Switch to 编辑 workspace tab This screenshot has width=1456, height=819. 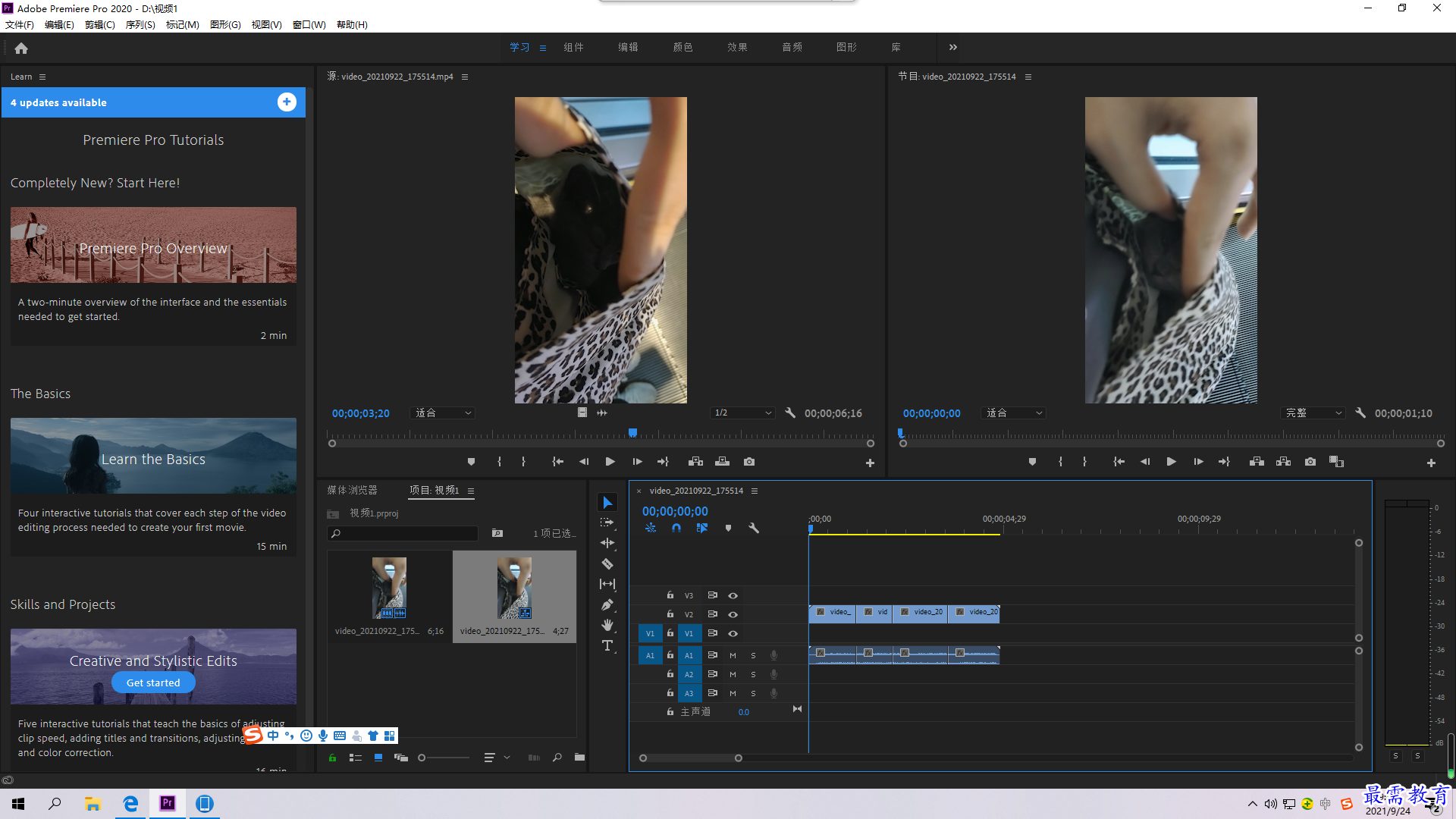point(628,47)
